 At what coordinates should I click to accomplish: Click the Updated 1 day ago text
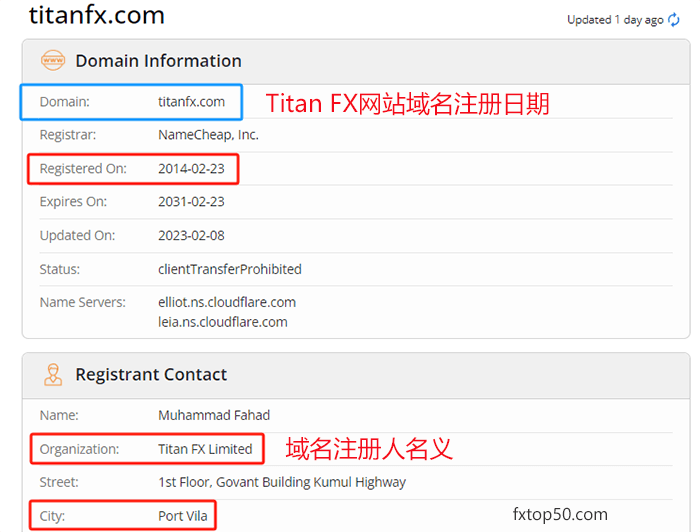click(x=615, y=20)
